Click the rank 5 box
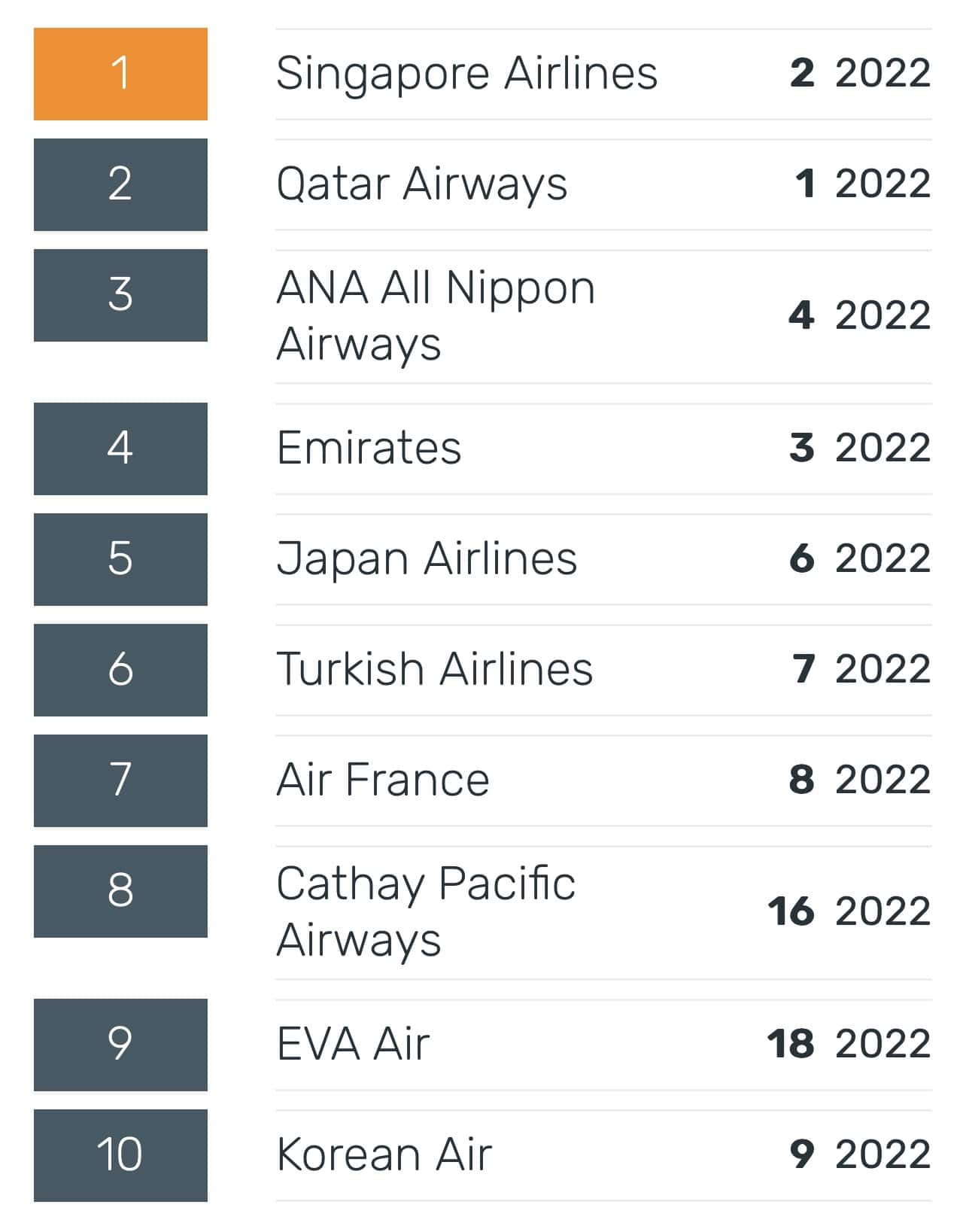Screen dimensions: 966x1232 pos(120,559)
